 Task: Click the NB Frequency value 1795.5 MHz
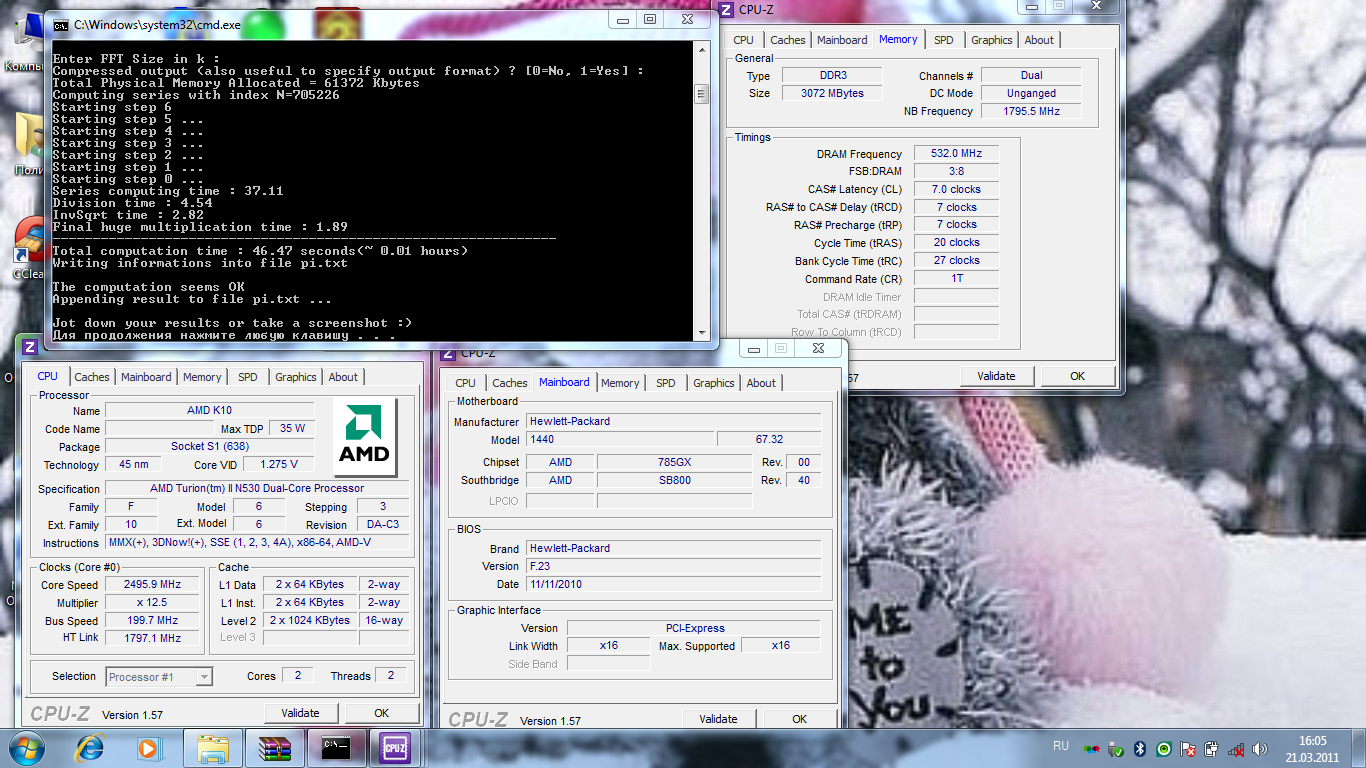coord(1031,111)
